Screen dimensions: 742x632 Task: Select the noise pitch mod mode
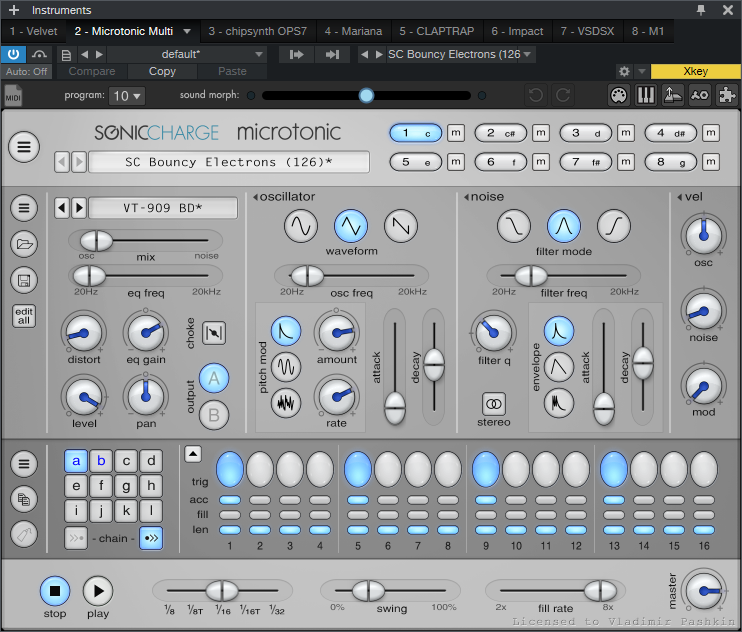(287, 403)
